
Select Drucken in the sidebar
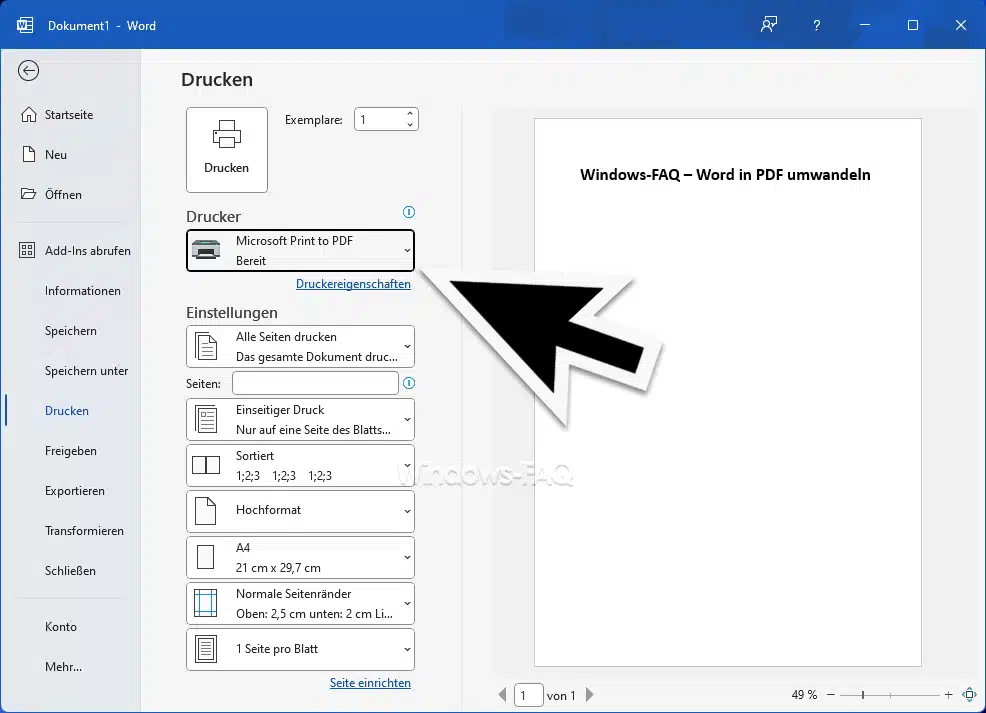69,411
